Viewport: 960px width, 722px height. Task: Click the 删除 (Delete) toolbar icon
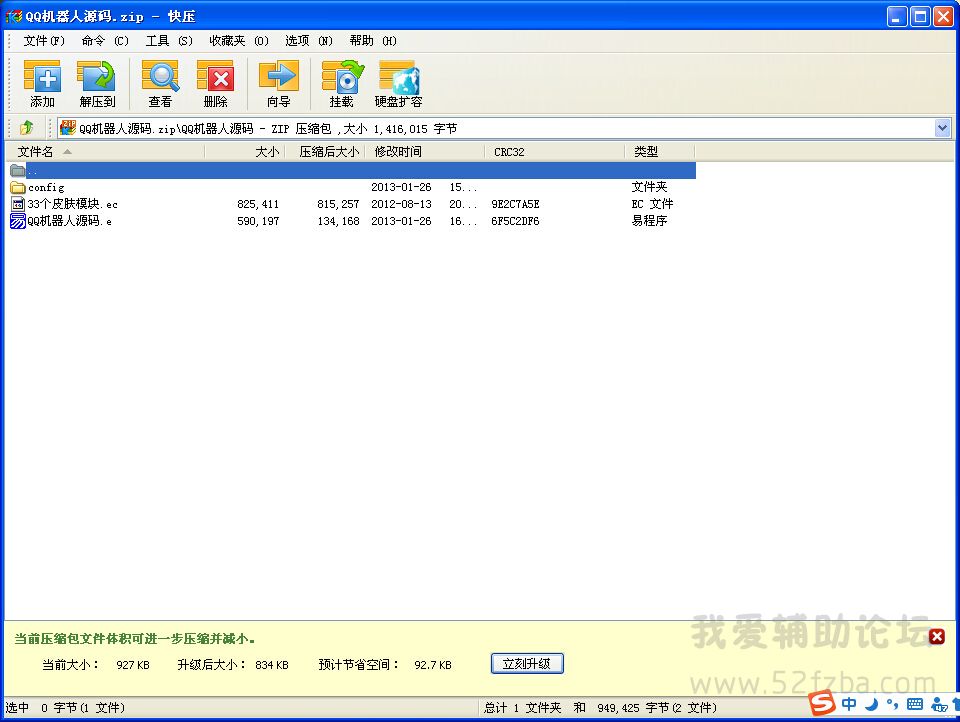coord(215,83)
